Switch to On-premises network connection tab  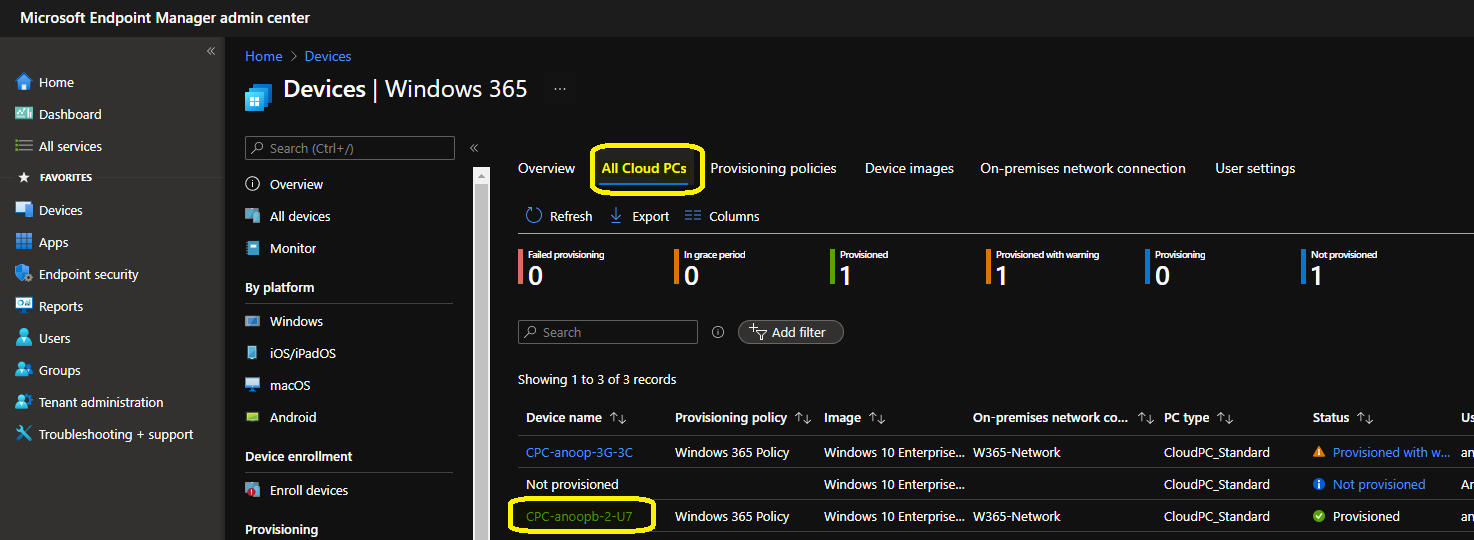pyautogui.click(x=1083, y=168)
